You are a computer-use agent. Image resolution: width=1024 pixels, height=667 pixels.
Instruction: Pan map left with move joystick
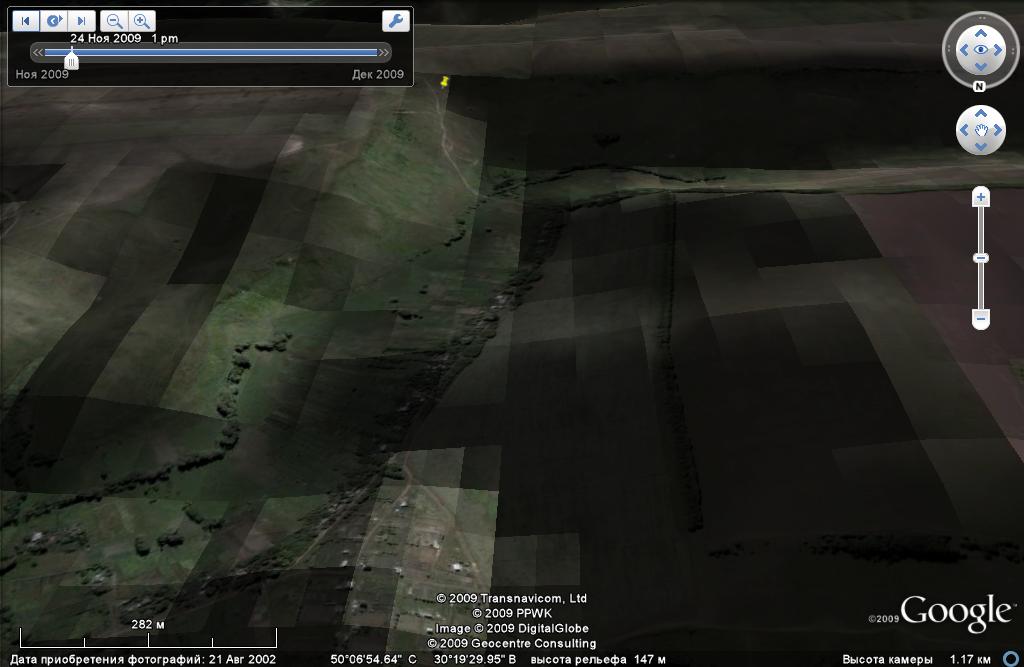(x=964, y=130)
